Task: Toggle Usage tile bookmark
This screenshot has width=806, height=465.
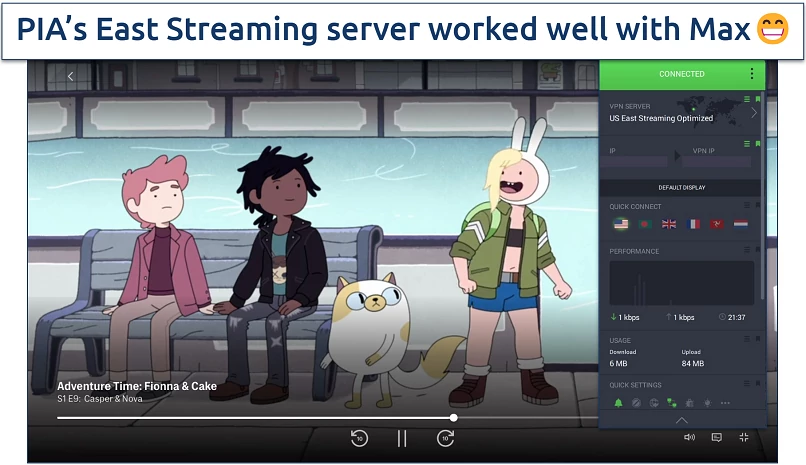Action: [758, 339]
